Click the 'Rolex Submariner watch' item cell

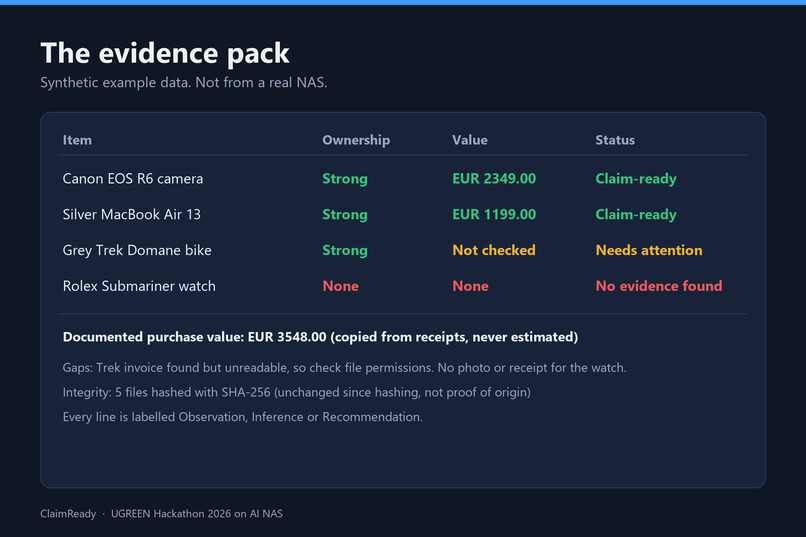(x=139, y=286)
